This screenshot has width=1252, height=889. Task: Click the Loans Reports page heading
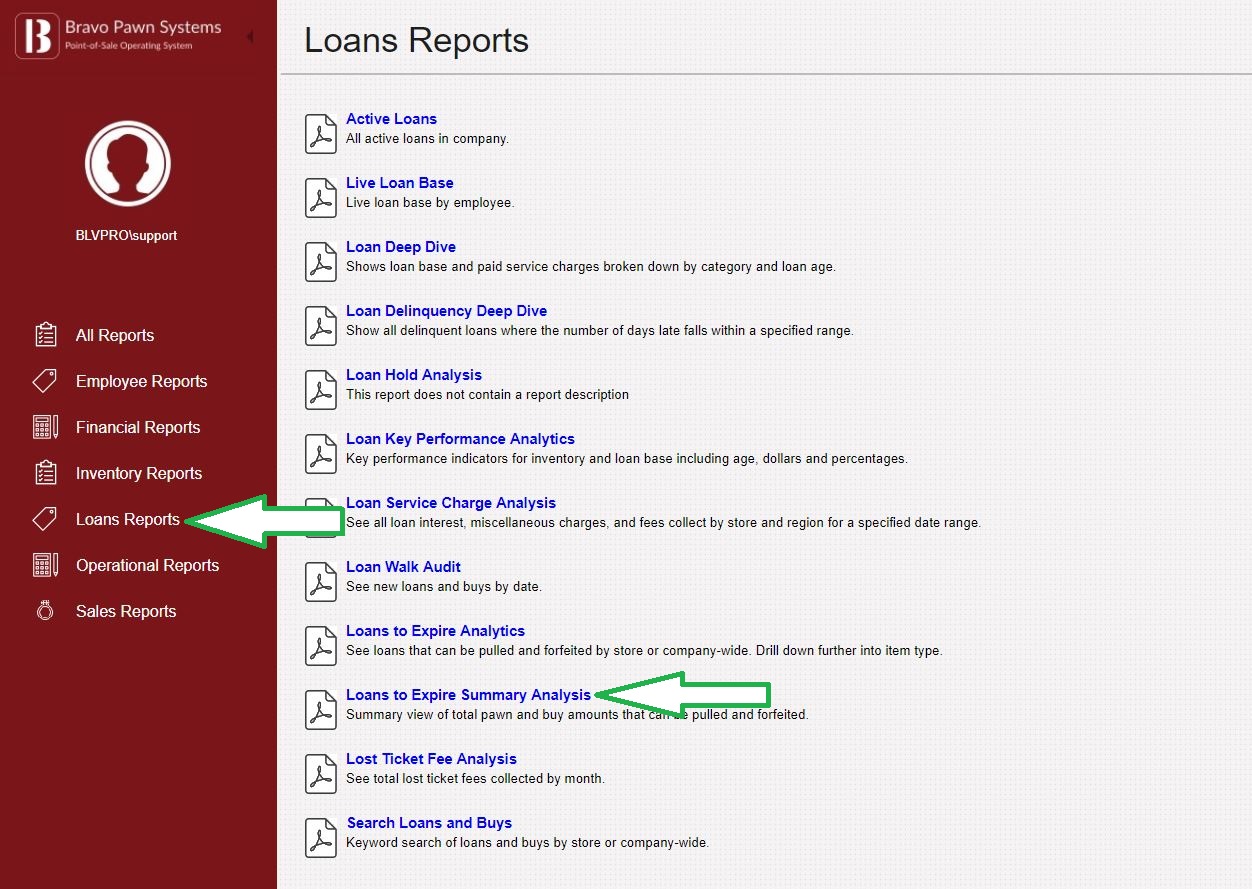(x=417, y=41)
